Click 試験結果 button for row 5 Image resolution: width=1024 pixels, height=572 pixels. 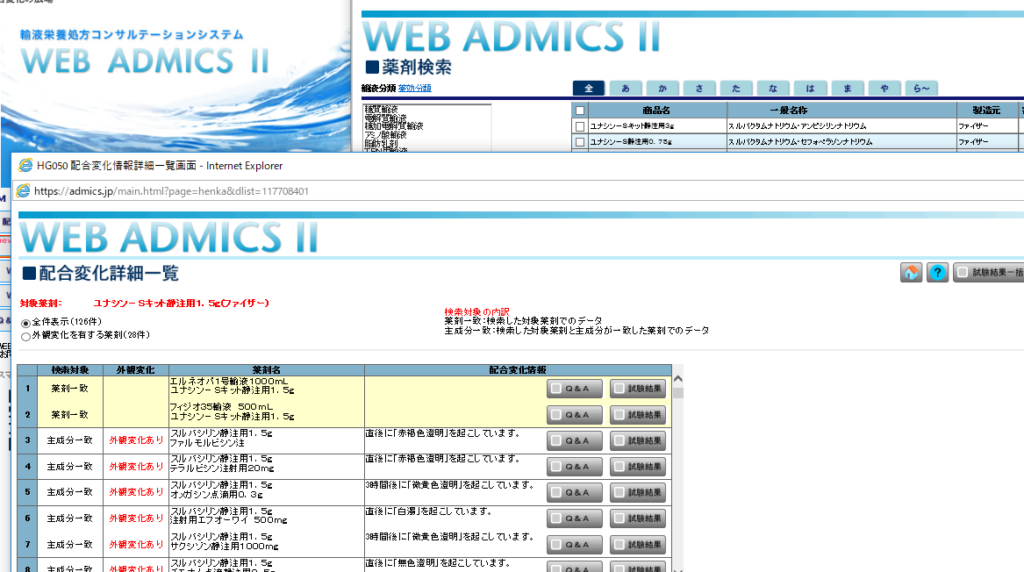tap(638, 492)
